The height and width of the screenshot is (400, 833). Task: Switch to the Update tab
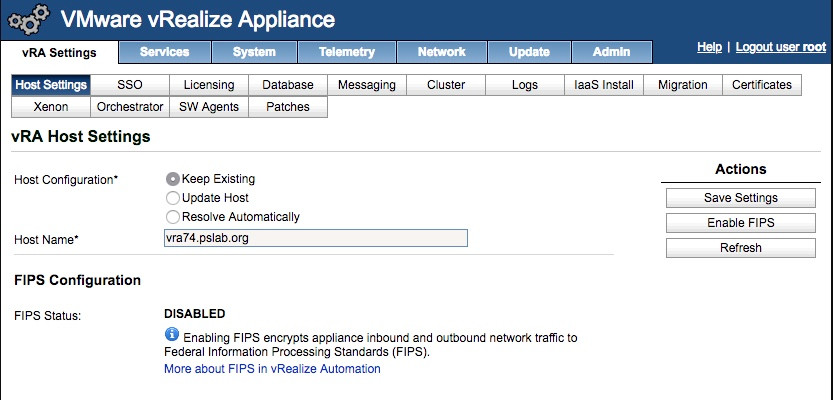pyautogui.click(x=529, y=52)
